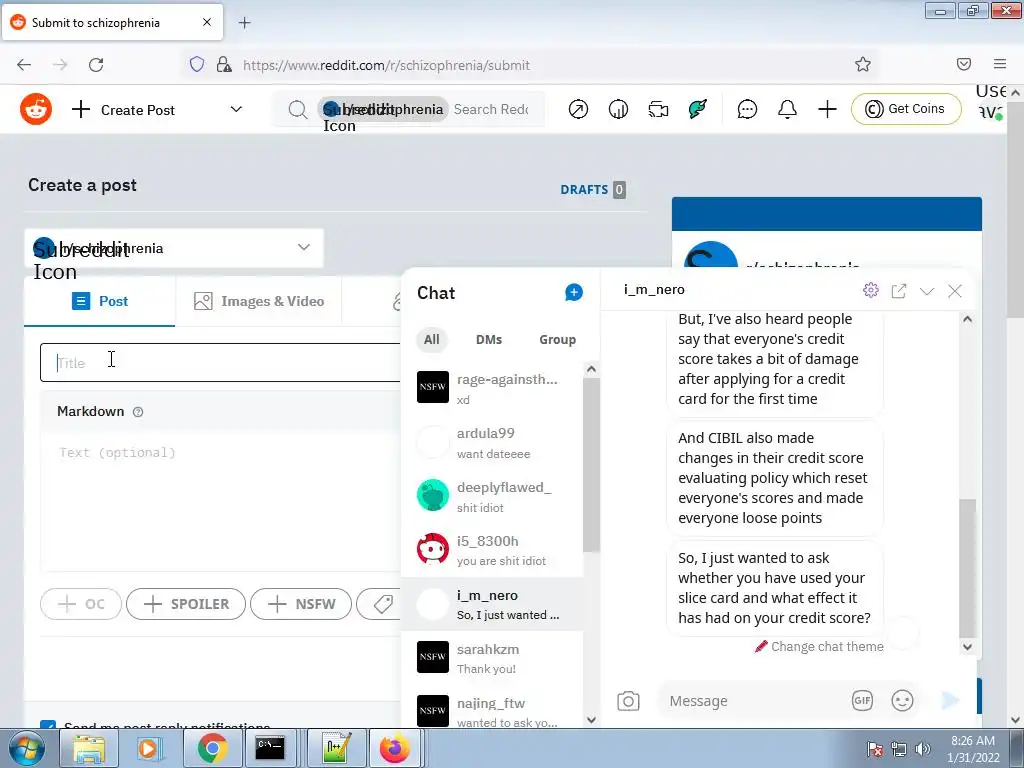Open Notepad++ from the taskbar
The height and width of the screenshot is (768, 1024).
(337, 748)
